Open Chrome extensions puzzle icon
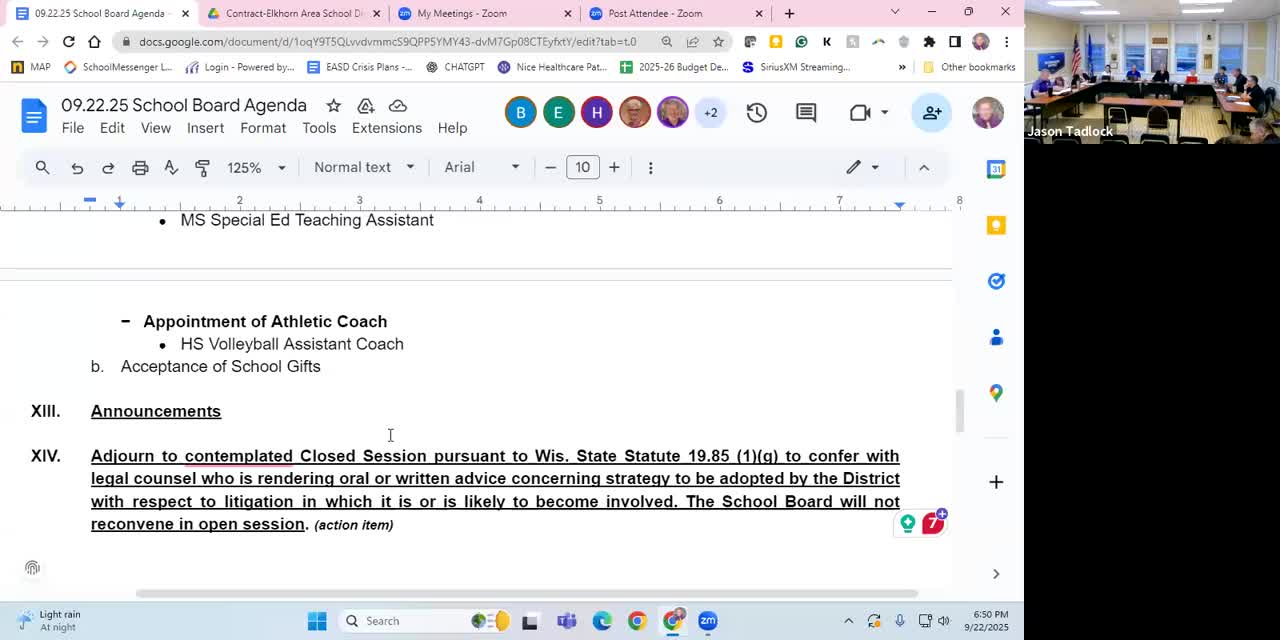The image size is (1280, 640). [929, 42]
